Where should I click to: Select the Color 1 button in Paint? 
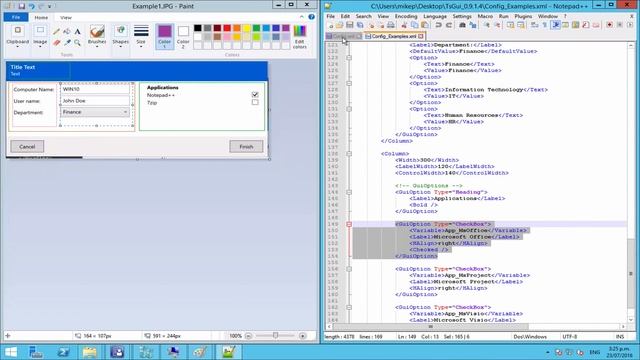click(x=164, y=37)
